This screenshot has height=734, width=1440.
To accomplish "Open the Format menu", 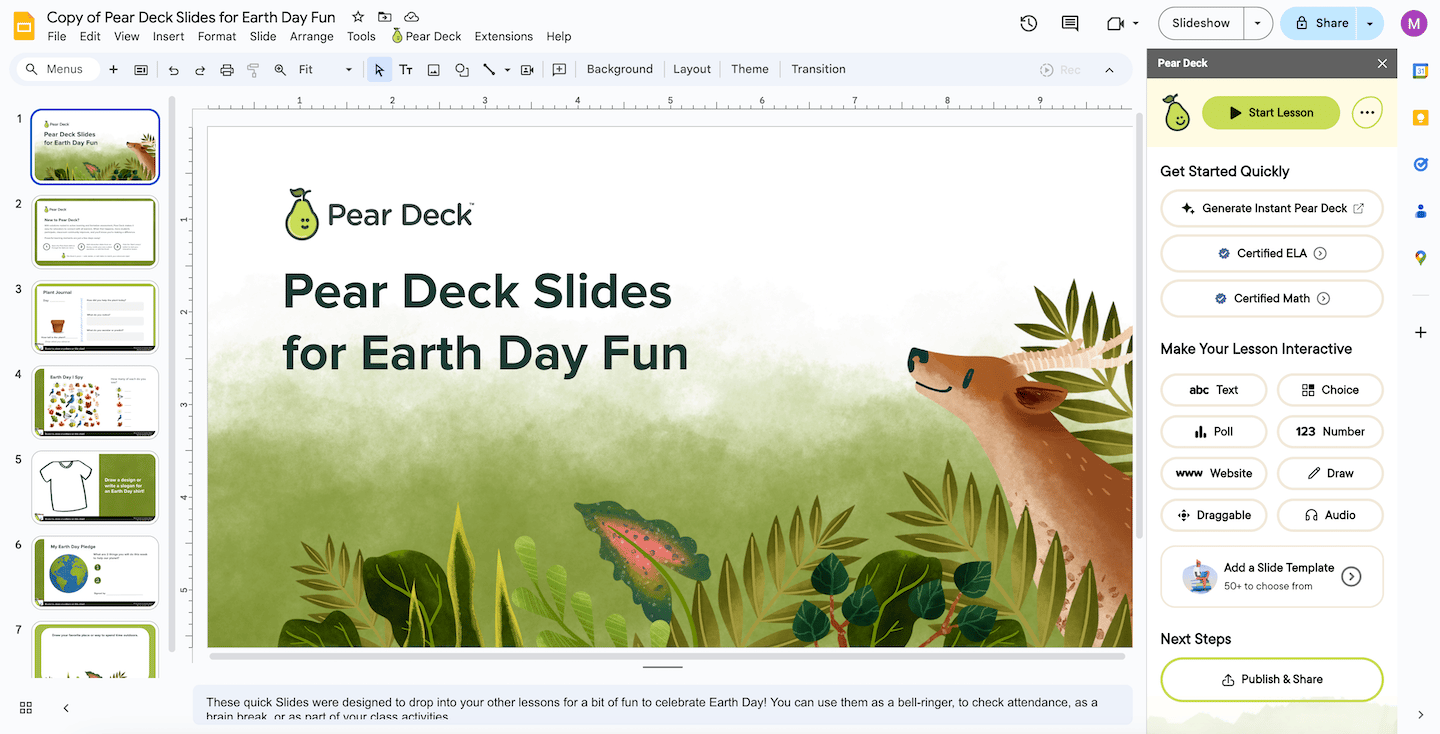I will click(x=217, y=36).
